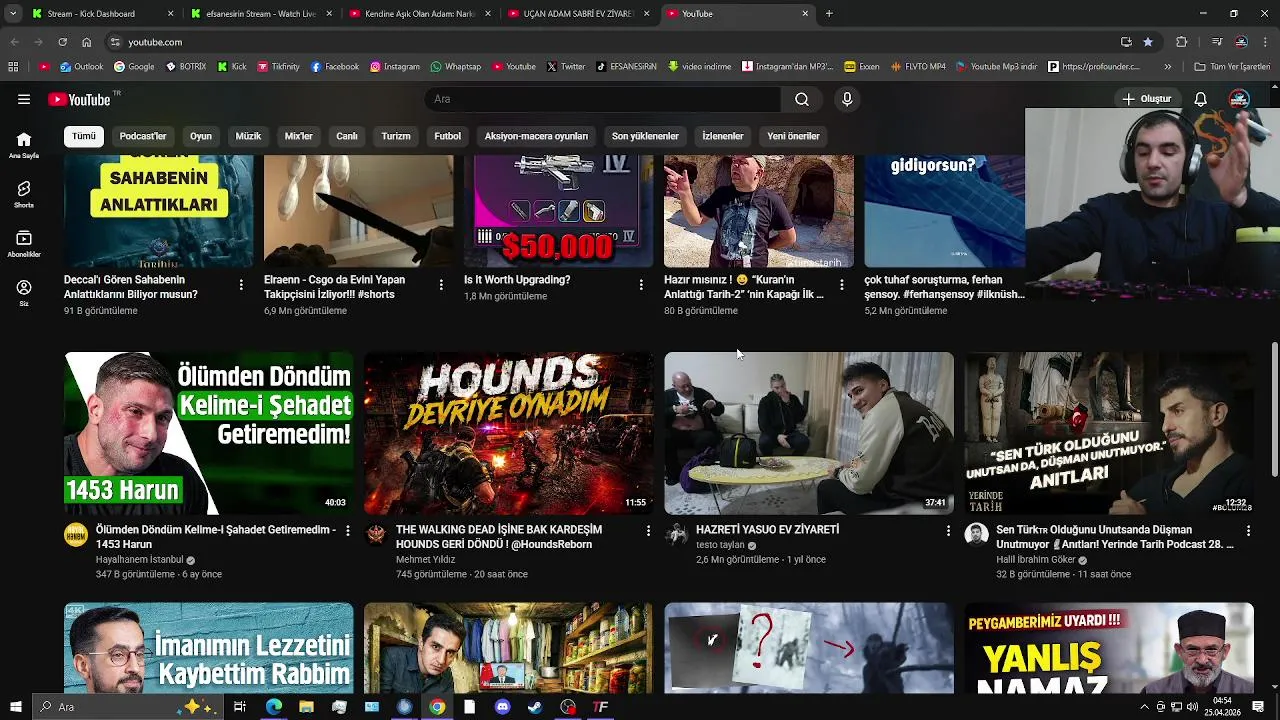
Task: Click the browser home button
Action: coord(87,42)
